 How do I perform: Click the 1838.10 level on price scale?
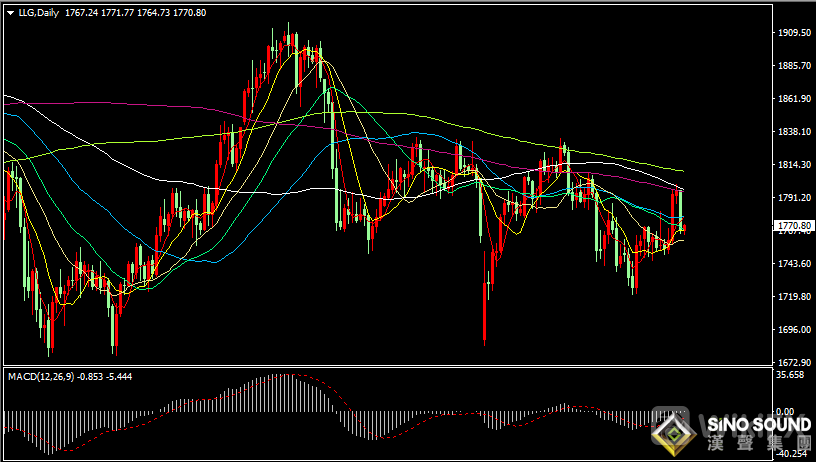tap(795, 132)
